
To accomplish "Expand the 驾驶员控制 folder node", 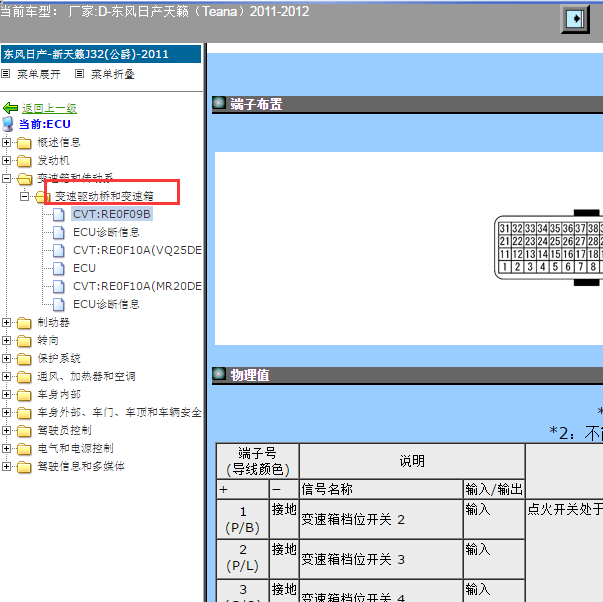I will tap(6, 430).
